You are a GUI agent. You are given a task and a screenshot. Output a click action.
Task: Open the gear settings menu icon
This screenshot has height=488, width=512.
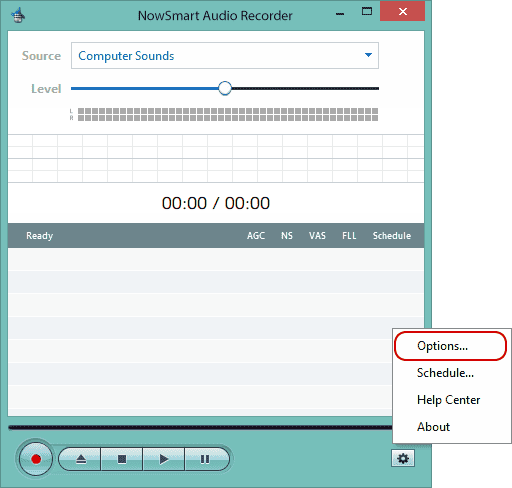(403, 459)
